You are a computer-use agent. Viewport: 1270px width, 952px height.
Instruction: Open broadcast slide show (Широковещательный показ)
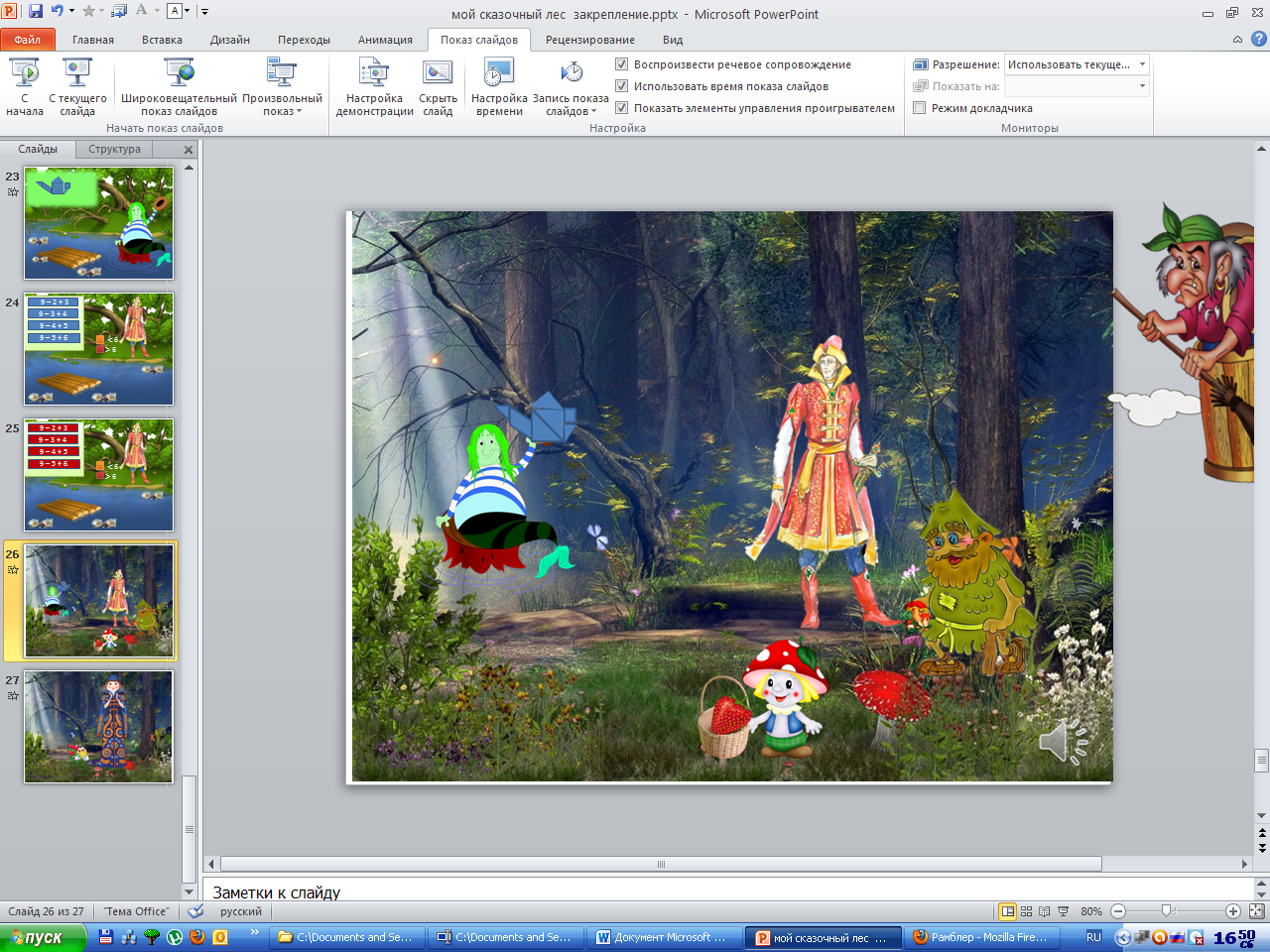pos(180,87)
